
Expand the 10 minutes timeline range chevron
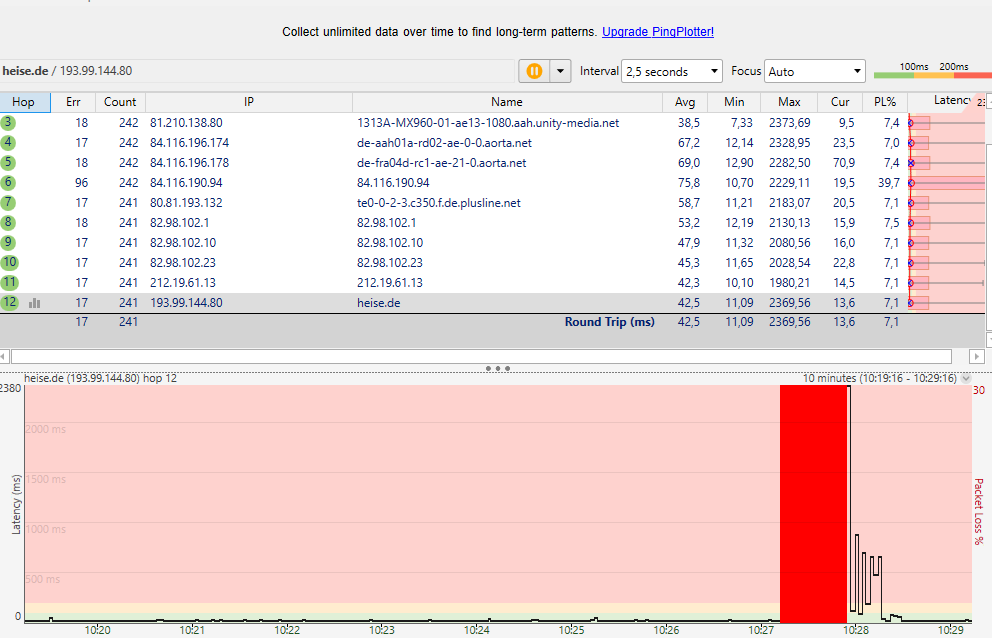[966, 378]
